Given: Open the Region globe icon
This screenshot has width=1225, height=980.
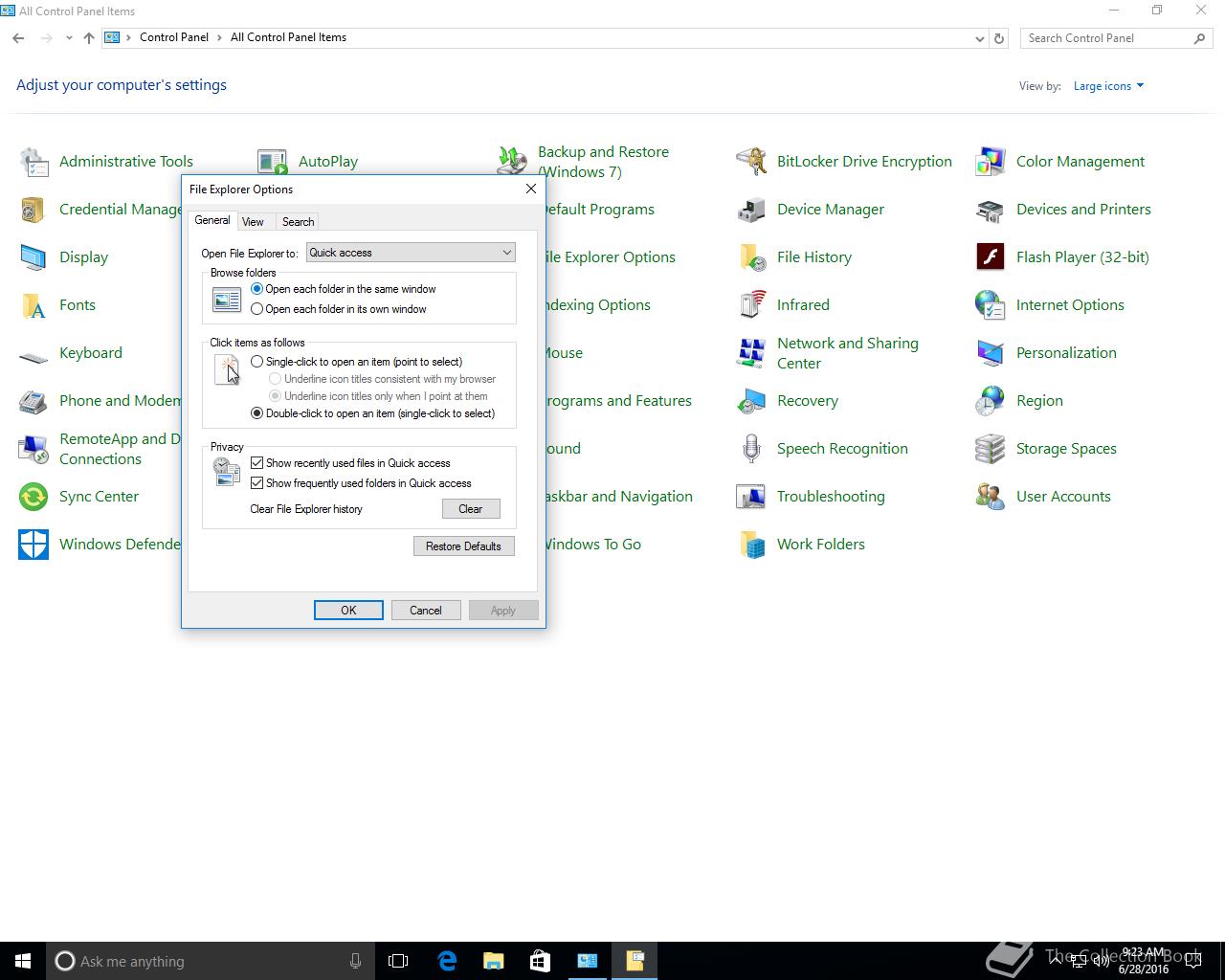Looking at the screenshot, I should click(x=991, y=401).
